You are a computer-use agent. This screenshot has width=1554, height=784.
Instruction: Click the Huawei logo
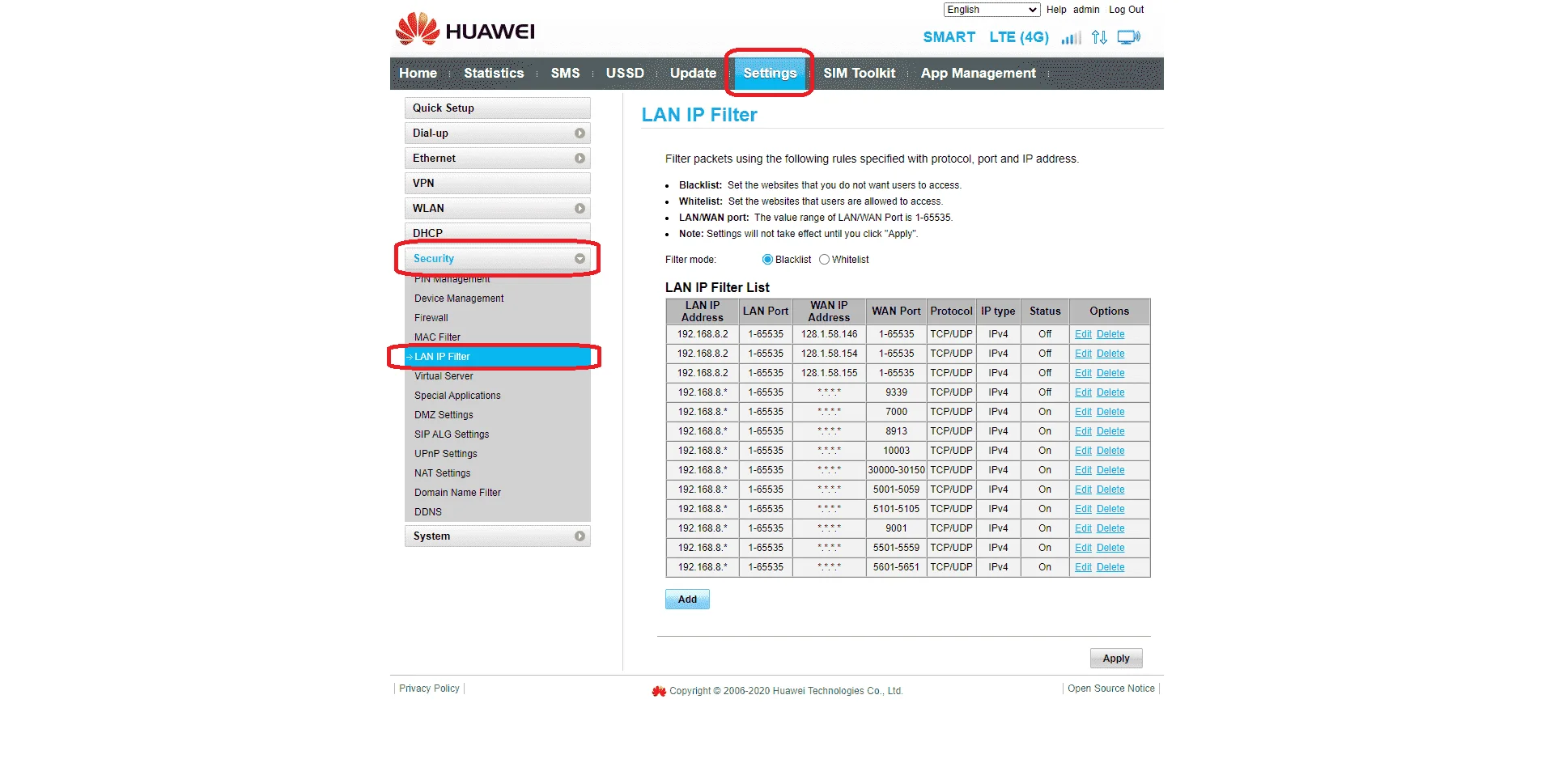(465, 29)
